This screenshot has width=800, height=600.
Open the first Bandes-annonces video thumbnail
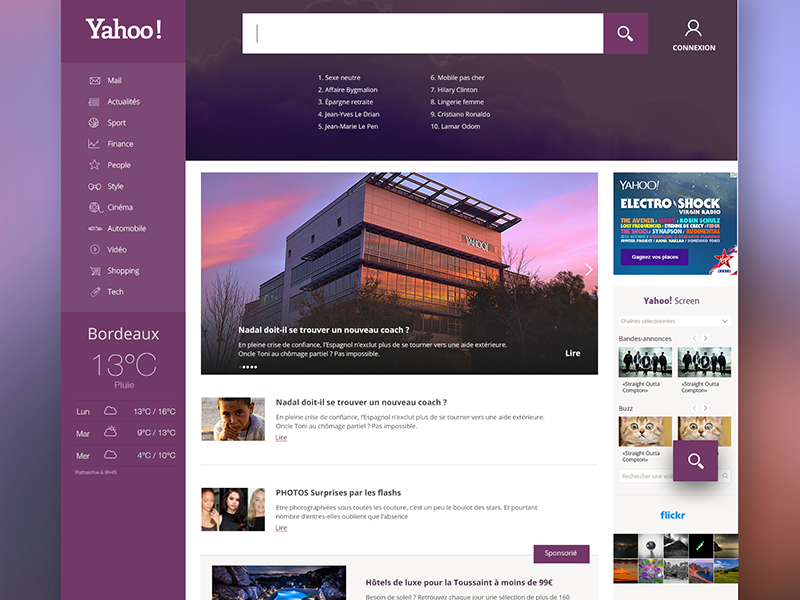click(645, 362)
